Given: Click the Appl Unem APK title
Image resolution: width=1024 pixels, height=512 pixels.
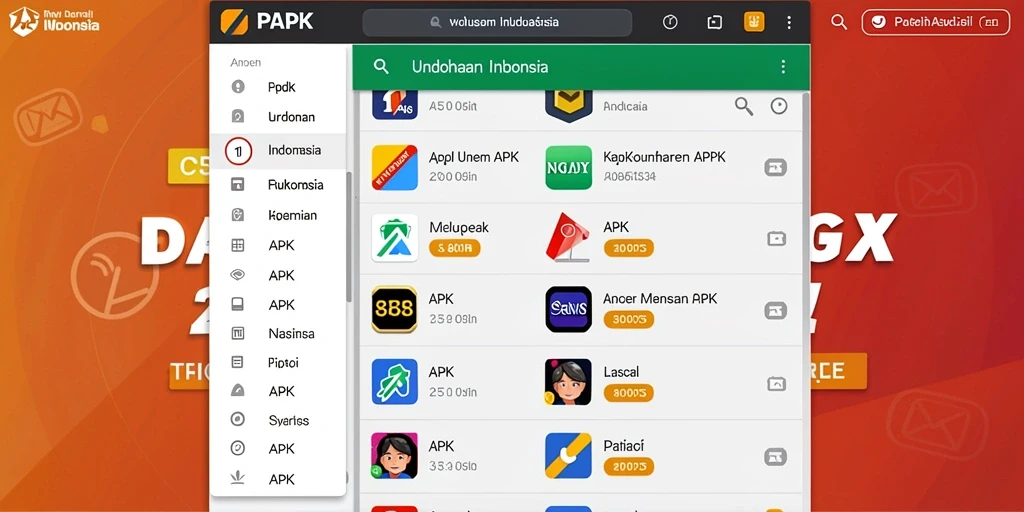Looking at the screenshot, I should [474, 157].
